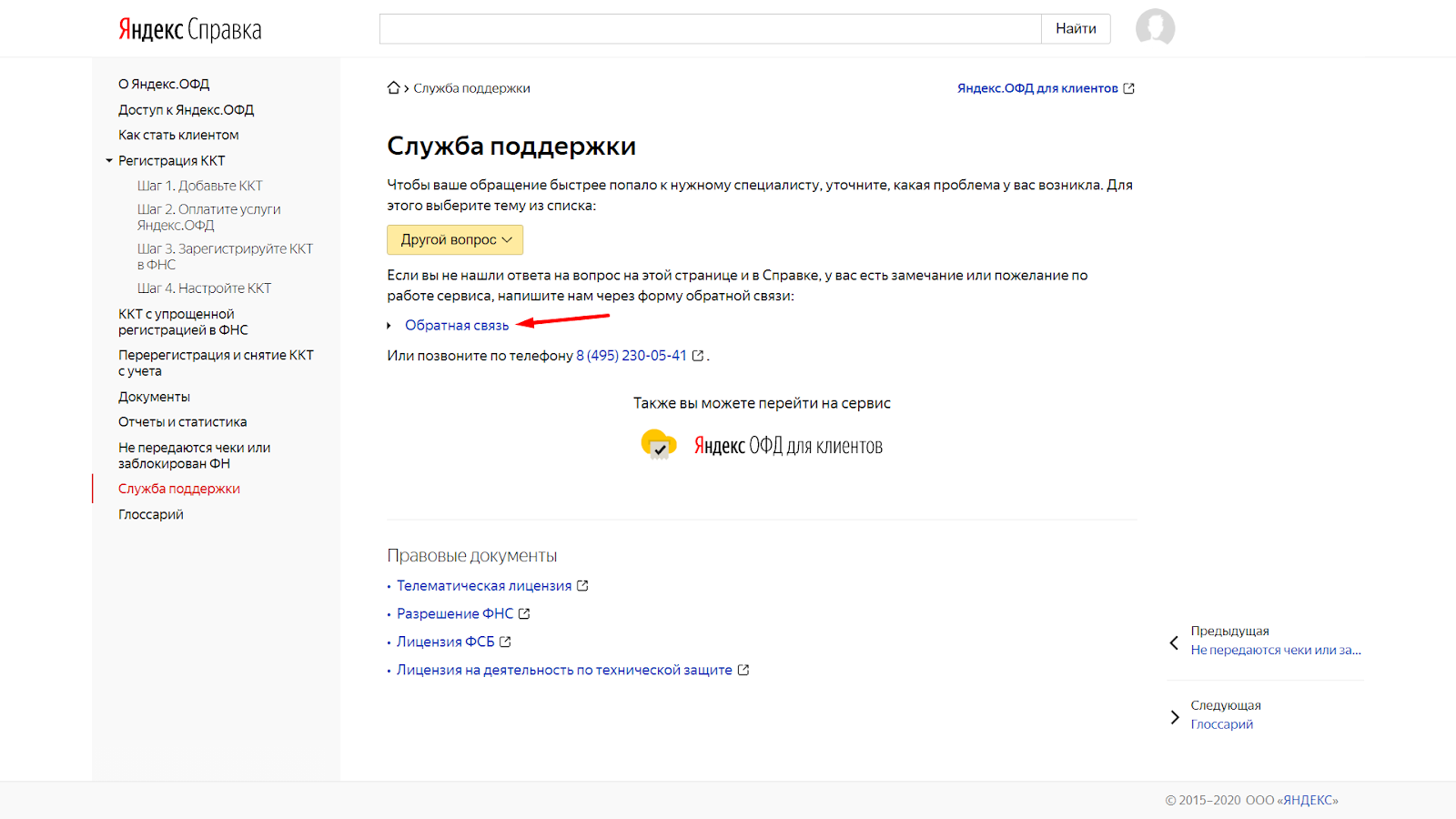Open Не передаются чеки или заблокирован ФН
Screen dimensions: 1456x819
194,456
